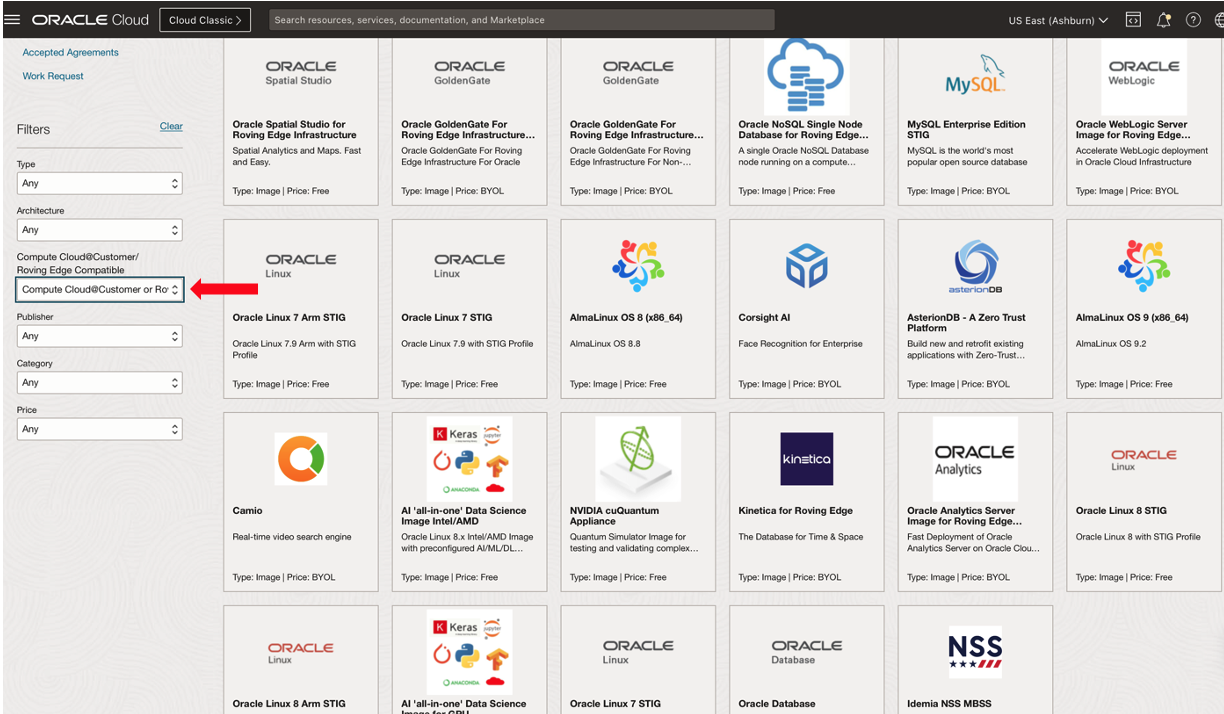Click the AsterionDB spiral logo
Screen dimensions: 1224x714
pos(975,265)
